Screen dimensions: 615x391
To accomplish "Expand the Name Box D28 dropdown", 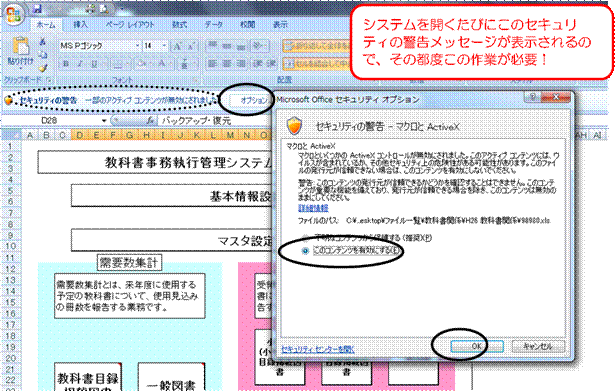I will pos(104,120).
